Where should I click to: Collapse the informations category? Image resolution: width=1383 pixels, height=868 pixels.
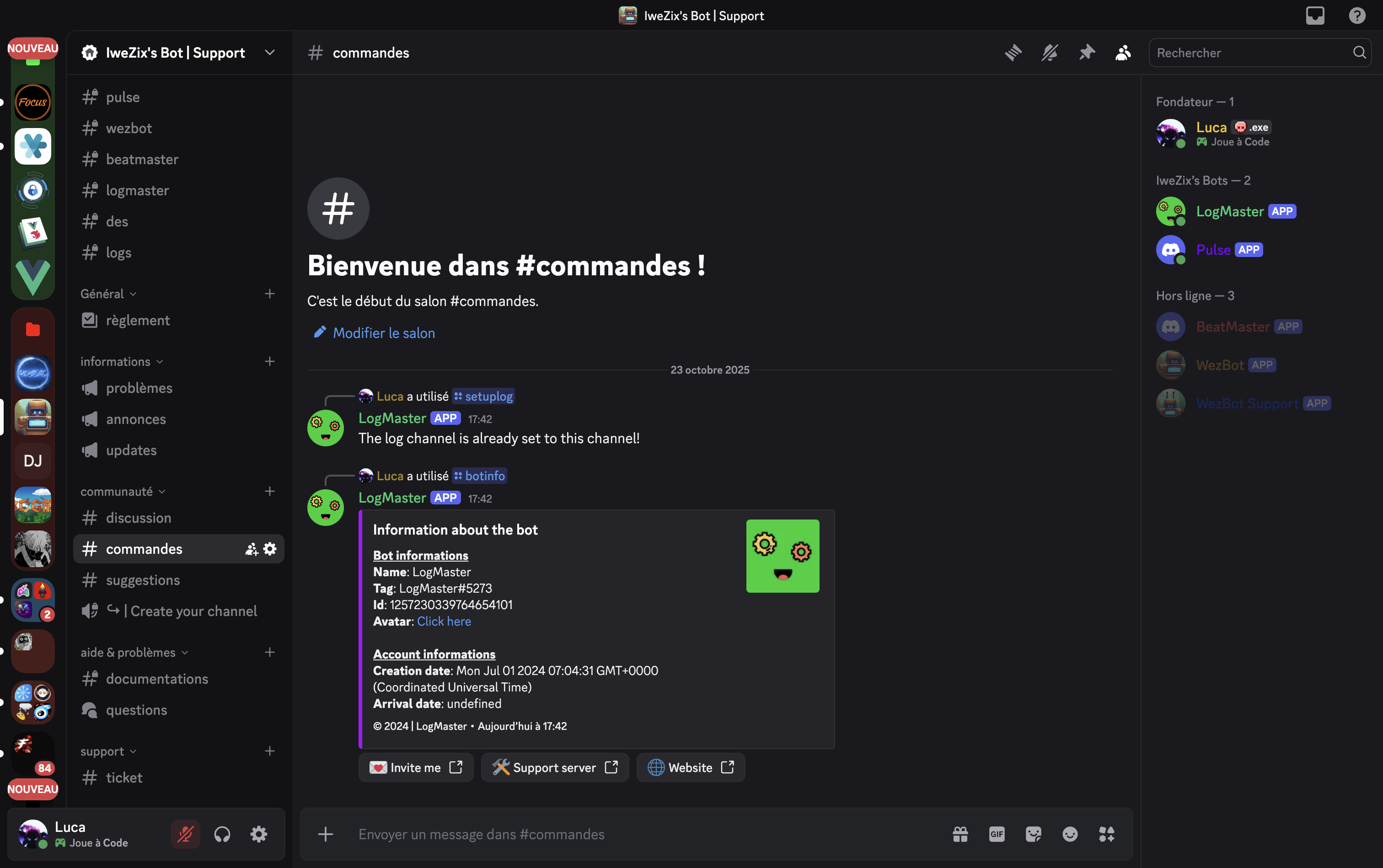pyautogui.click(x=121, y=362)
